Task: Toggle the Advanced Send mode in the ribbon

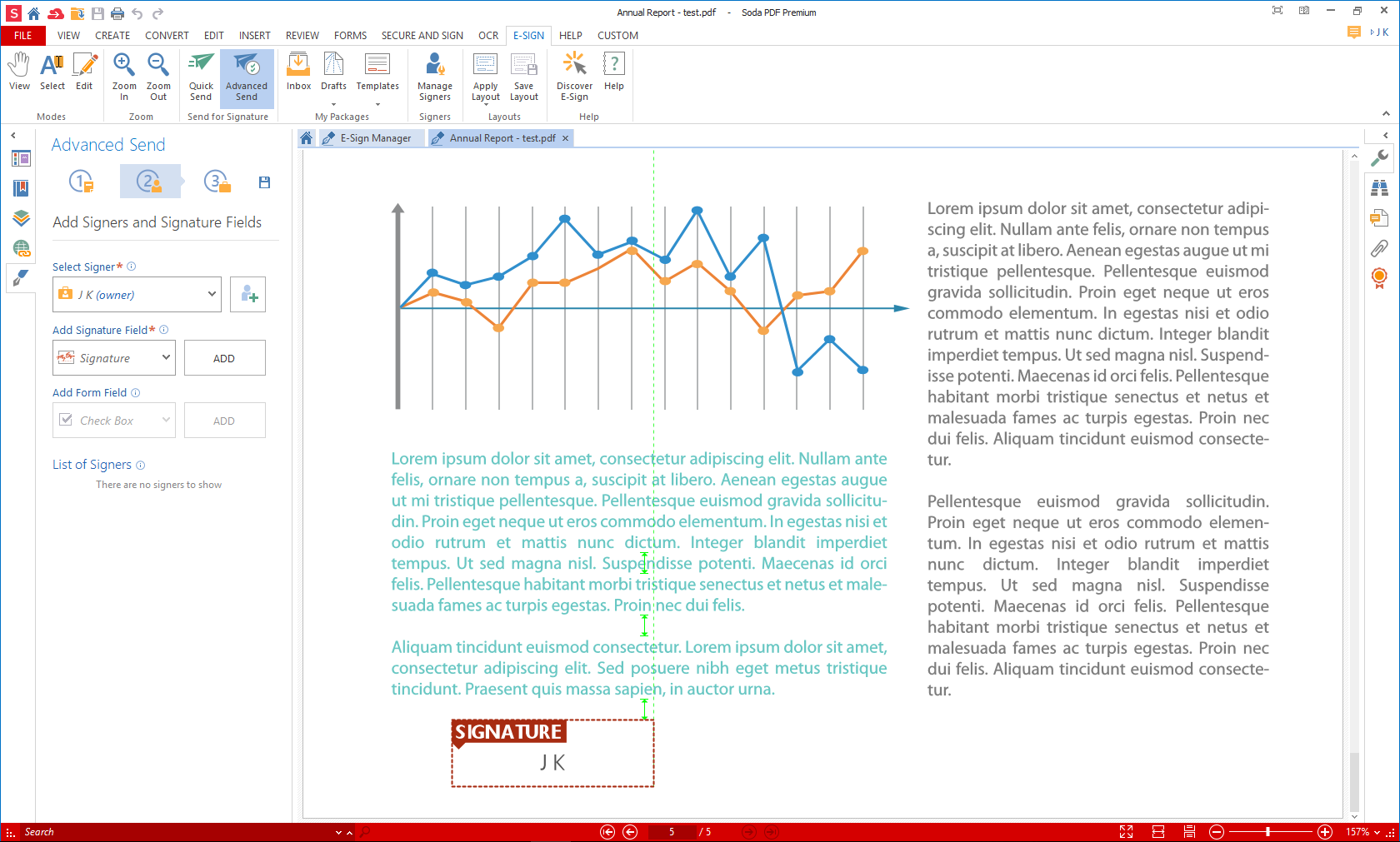Action: click(x=247, y=75)
